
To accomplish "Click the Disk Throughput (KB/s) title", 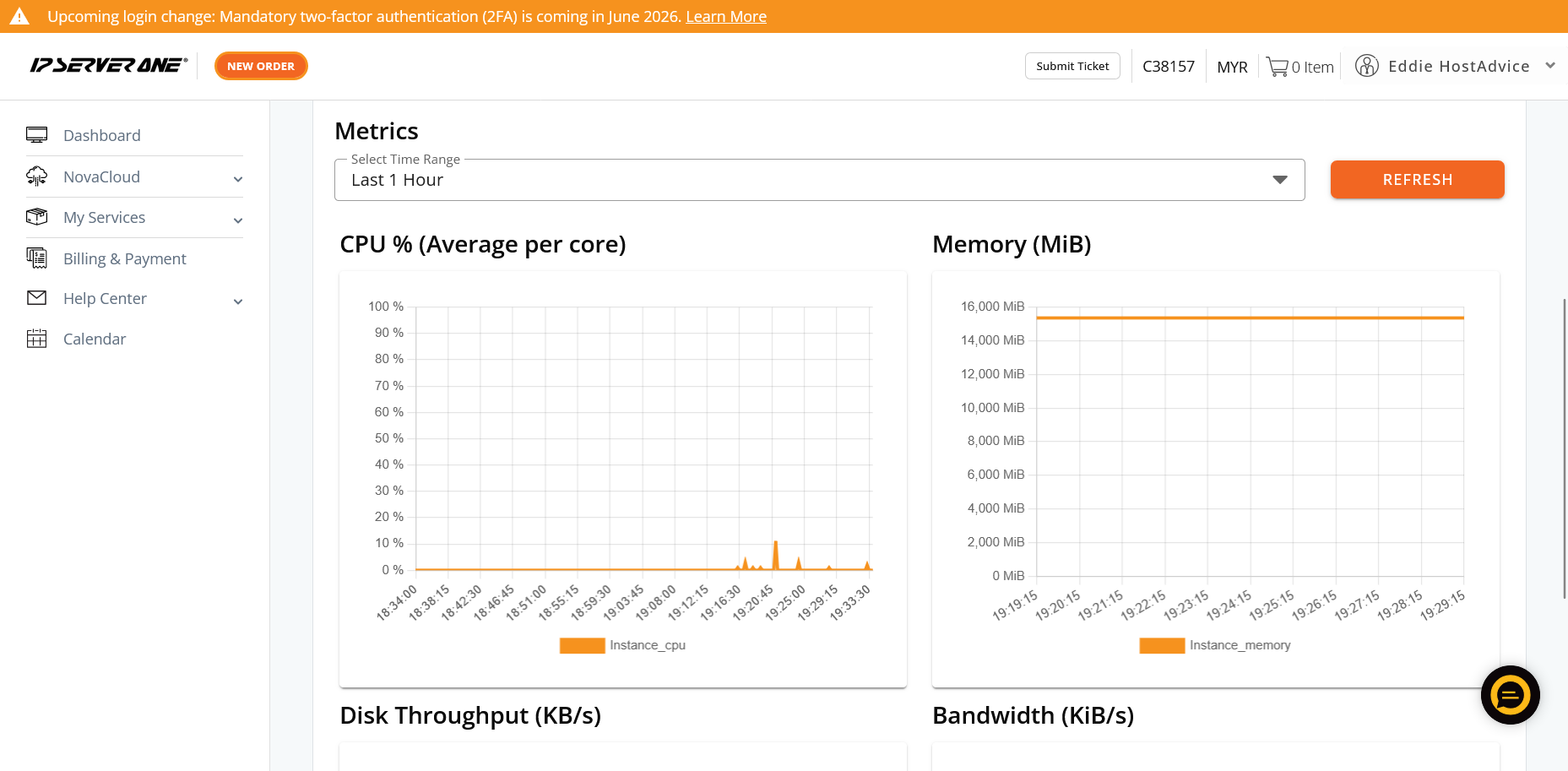I will pyautogui.click(x=470, y=715).
